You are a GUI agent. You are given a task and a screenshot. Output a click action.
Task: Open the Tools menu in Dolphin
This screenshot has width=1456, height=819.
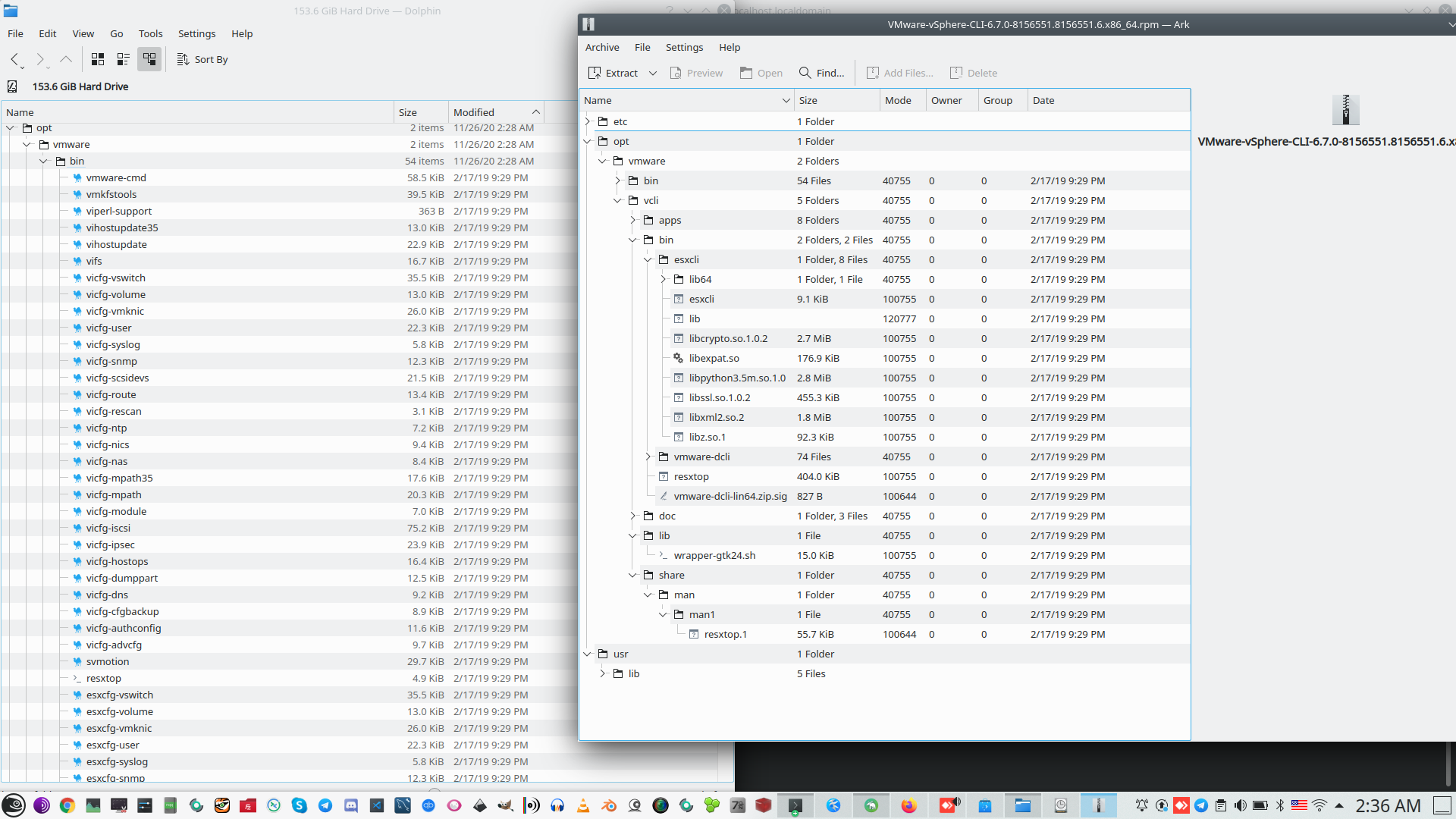[150, 33]
